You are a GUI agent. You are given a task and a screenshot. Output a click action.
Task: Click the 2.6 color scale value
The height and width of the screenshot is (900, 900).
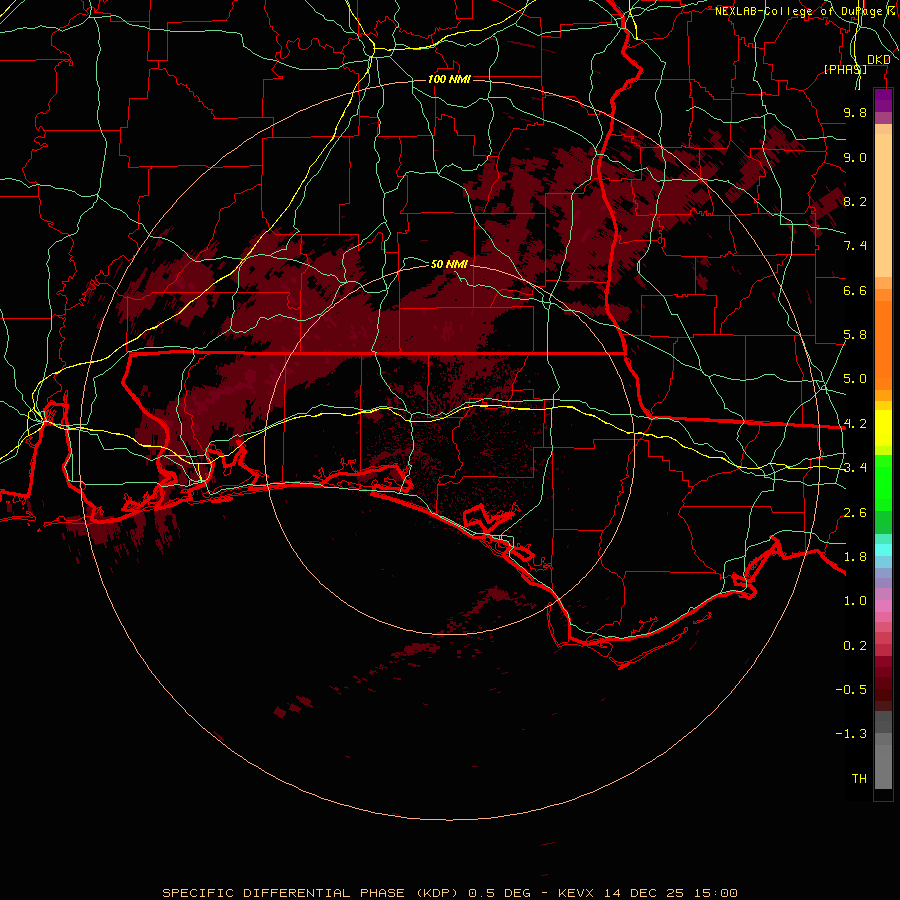[855, 513]
